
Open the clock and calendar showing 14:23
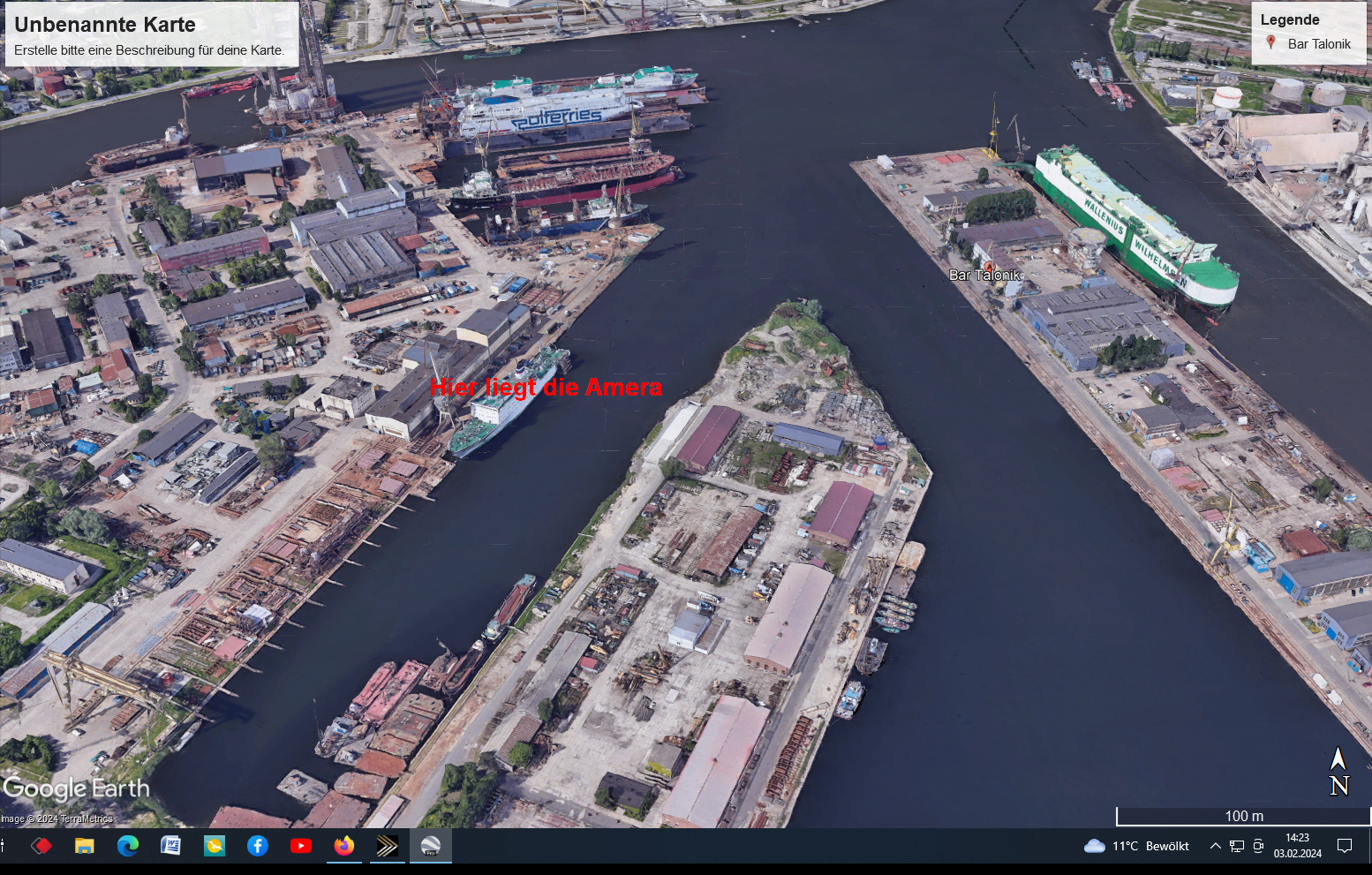(x=1297, y=846)
